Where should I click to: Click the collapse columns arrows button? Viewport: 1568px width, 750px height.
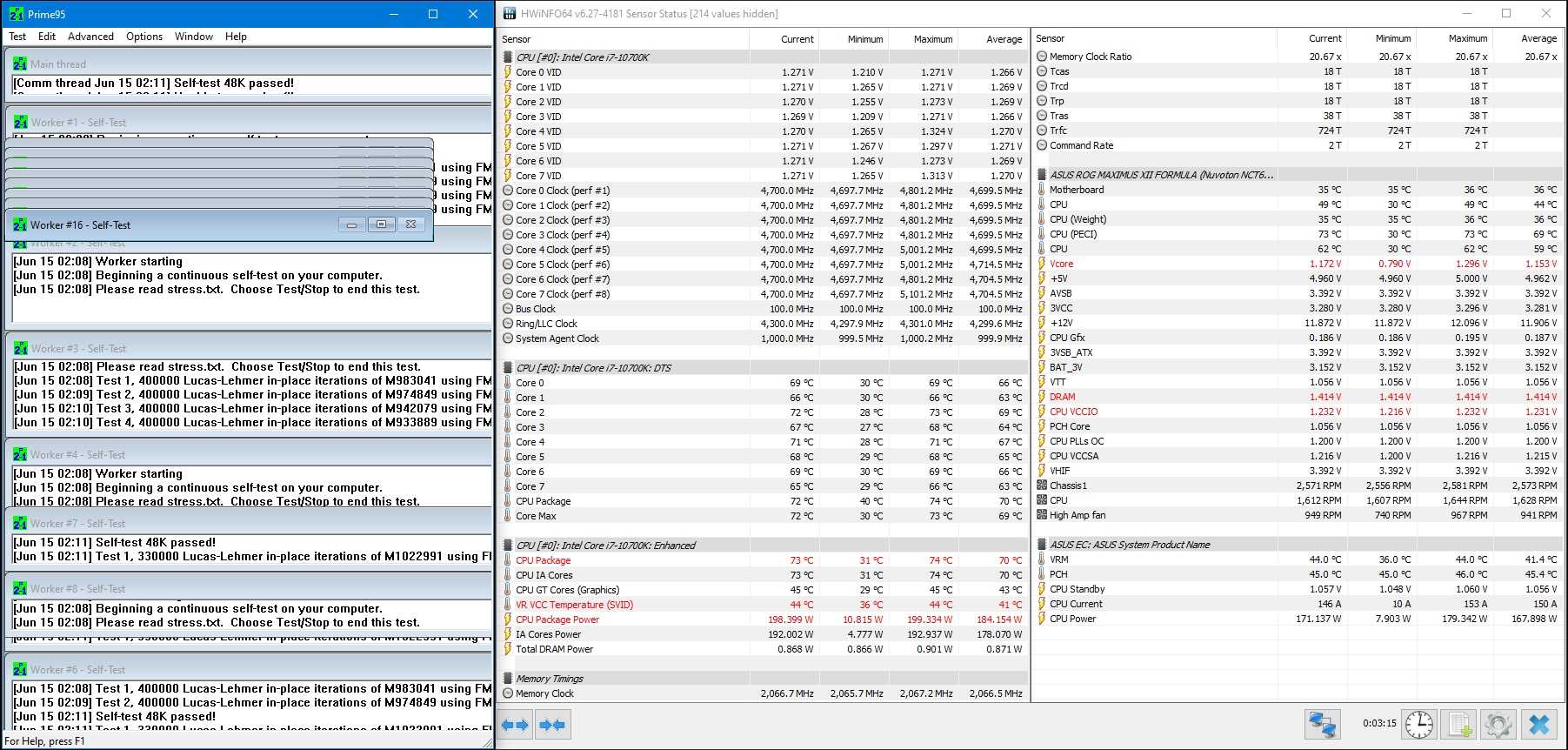coord(552,725)
